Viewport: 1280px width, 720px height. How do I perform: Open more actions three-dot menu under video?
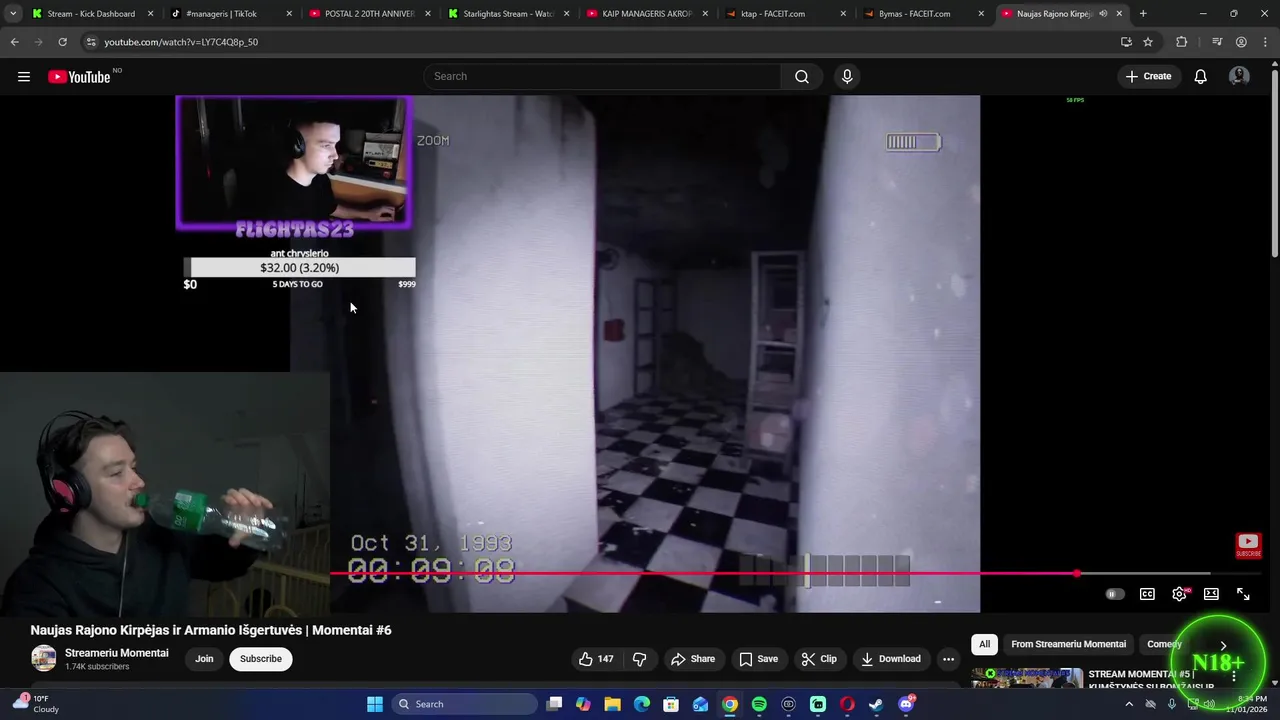[948, 659]
